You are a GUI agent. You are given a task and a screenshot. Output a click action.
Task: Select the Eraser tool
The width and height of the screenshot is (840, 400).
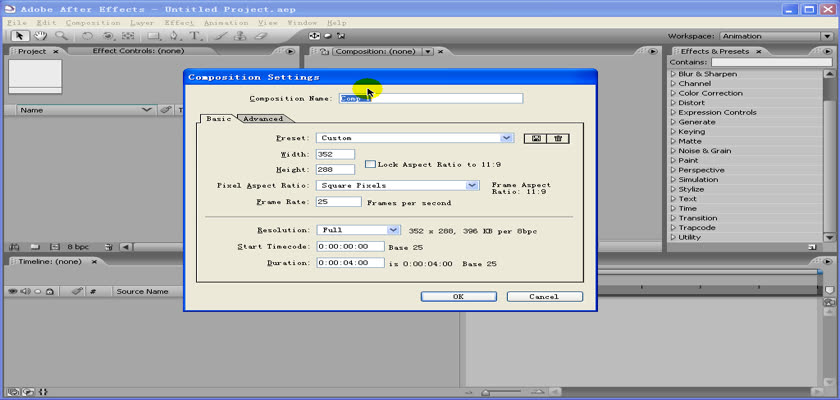260,36
